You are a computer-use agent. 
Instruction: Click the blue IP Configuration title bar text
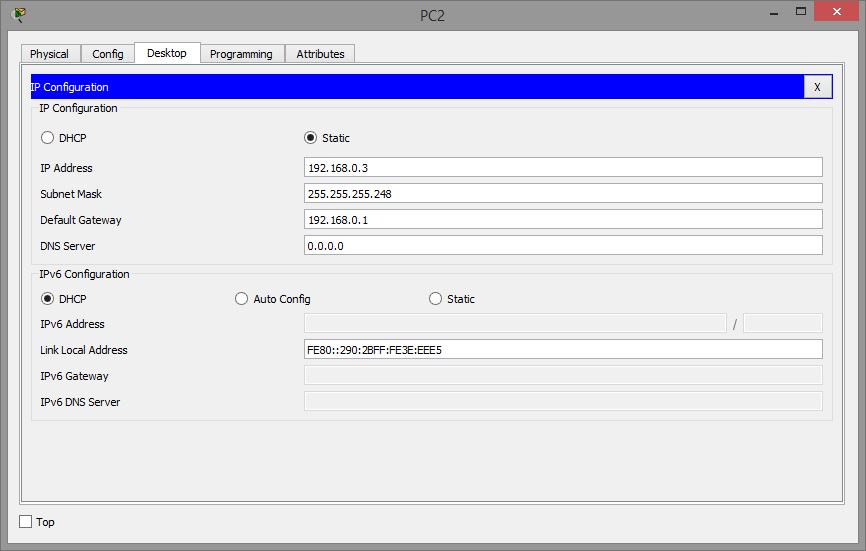point(70,87)
